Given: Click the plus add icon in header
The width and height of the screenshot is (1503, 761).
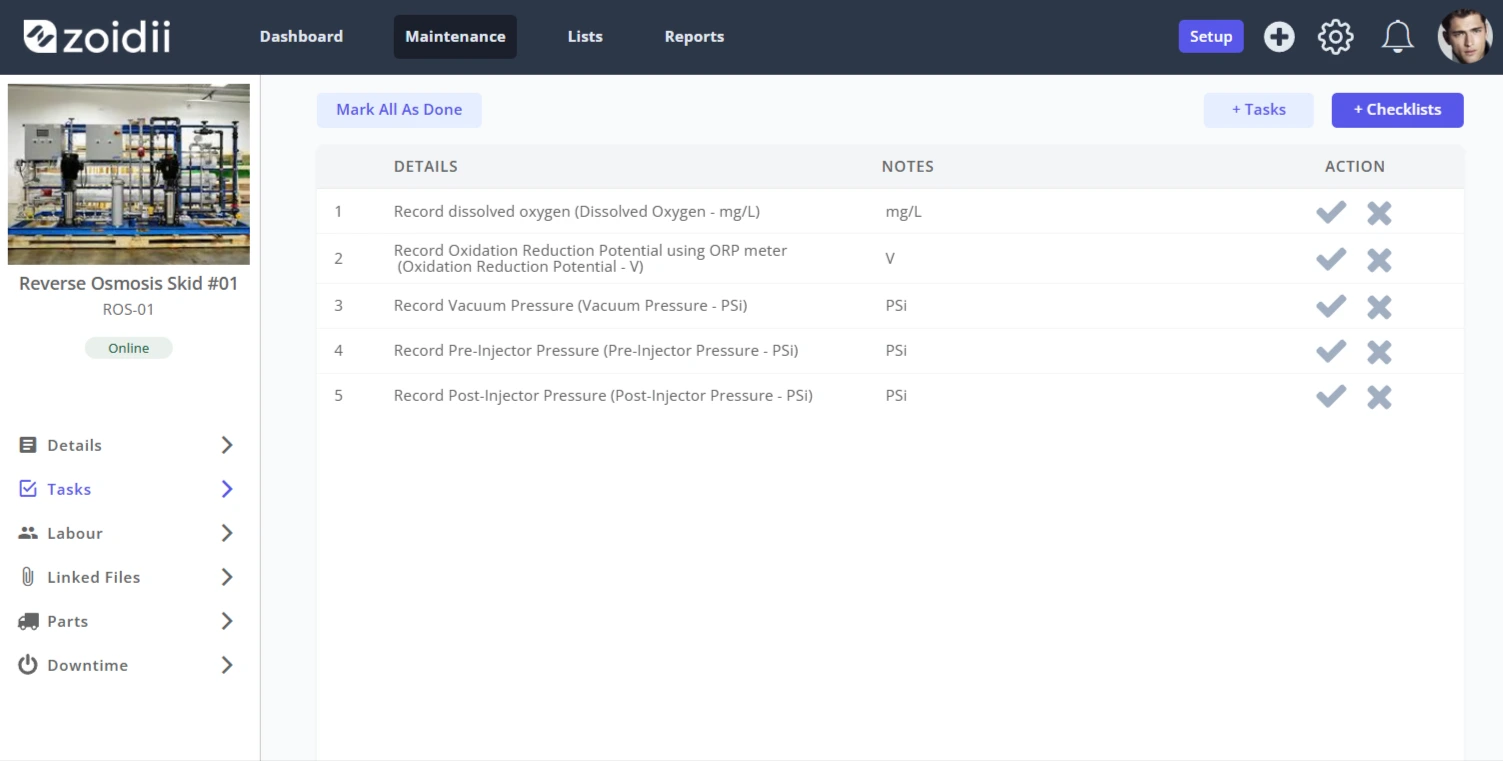Looking at the screenshot, I should point(1279,37).
